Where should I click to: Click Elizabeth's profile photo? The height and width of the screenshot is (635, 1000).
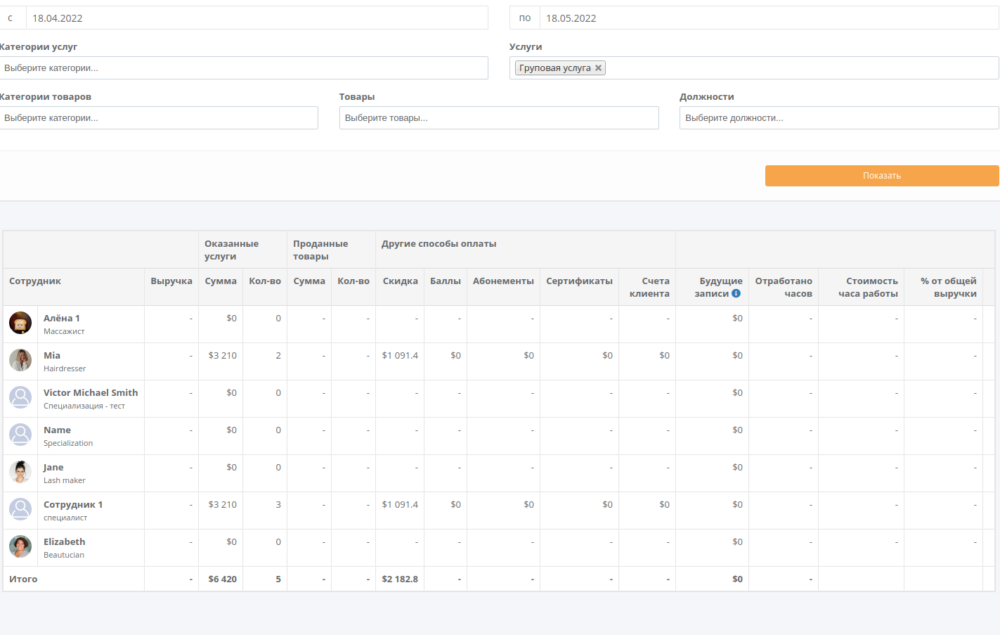pos(20,546)
